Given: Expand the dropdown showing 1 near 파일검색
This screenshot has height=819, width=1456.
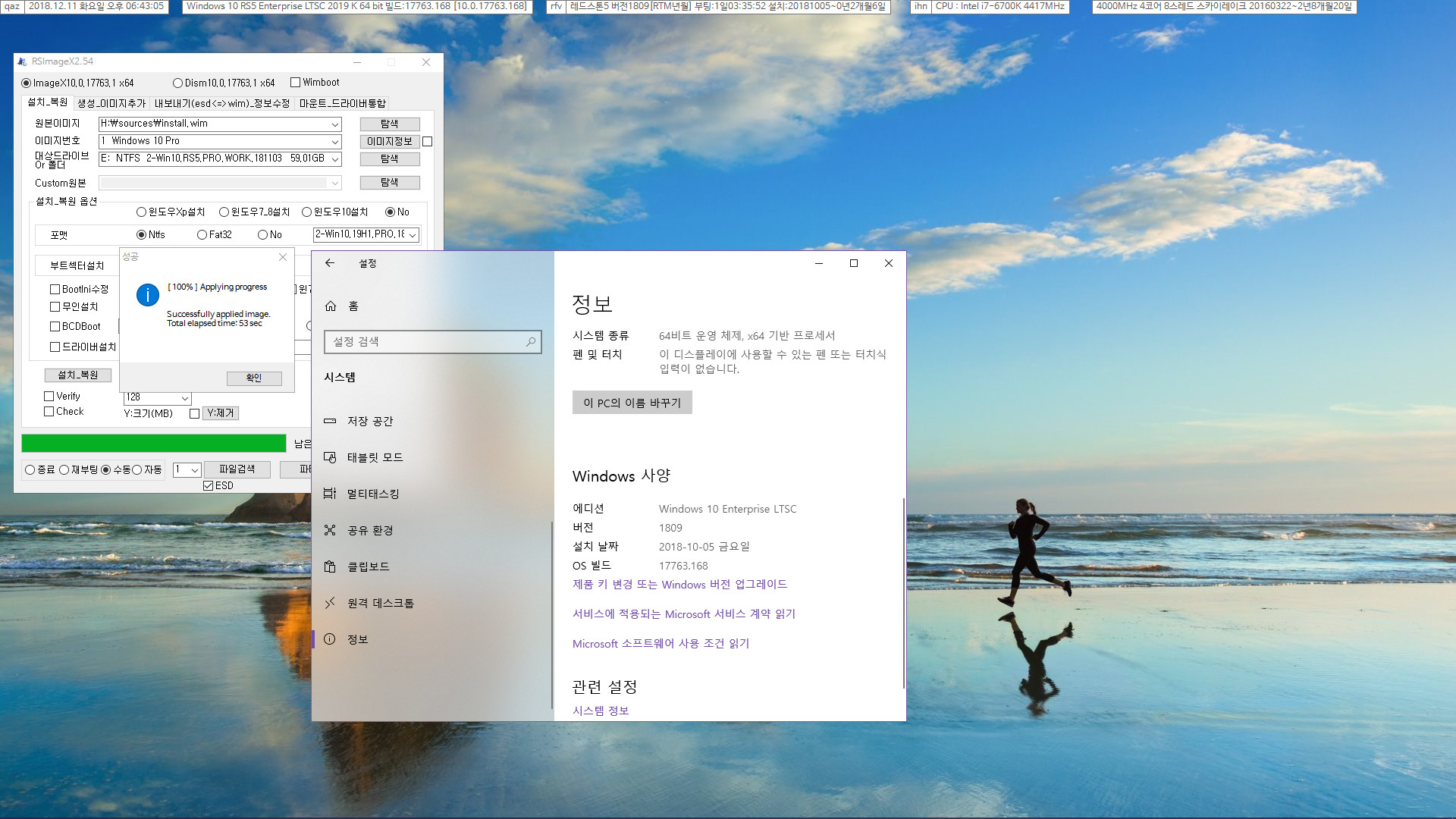Looking at the screenshot, I should point(194,470).
